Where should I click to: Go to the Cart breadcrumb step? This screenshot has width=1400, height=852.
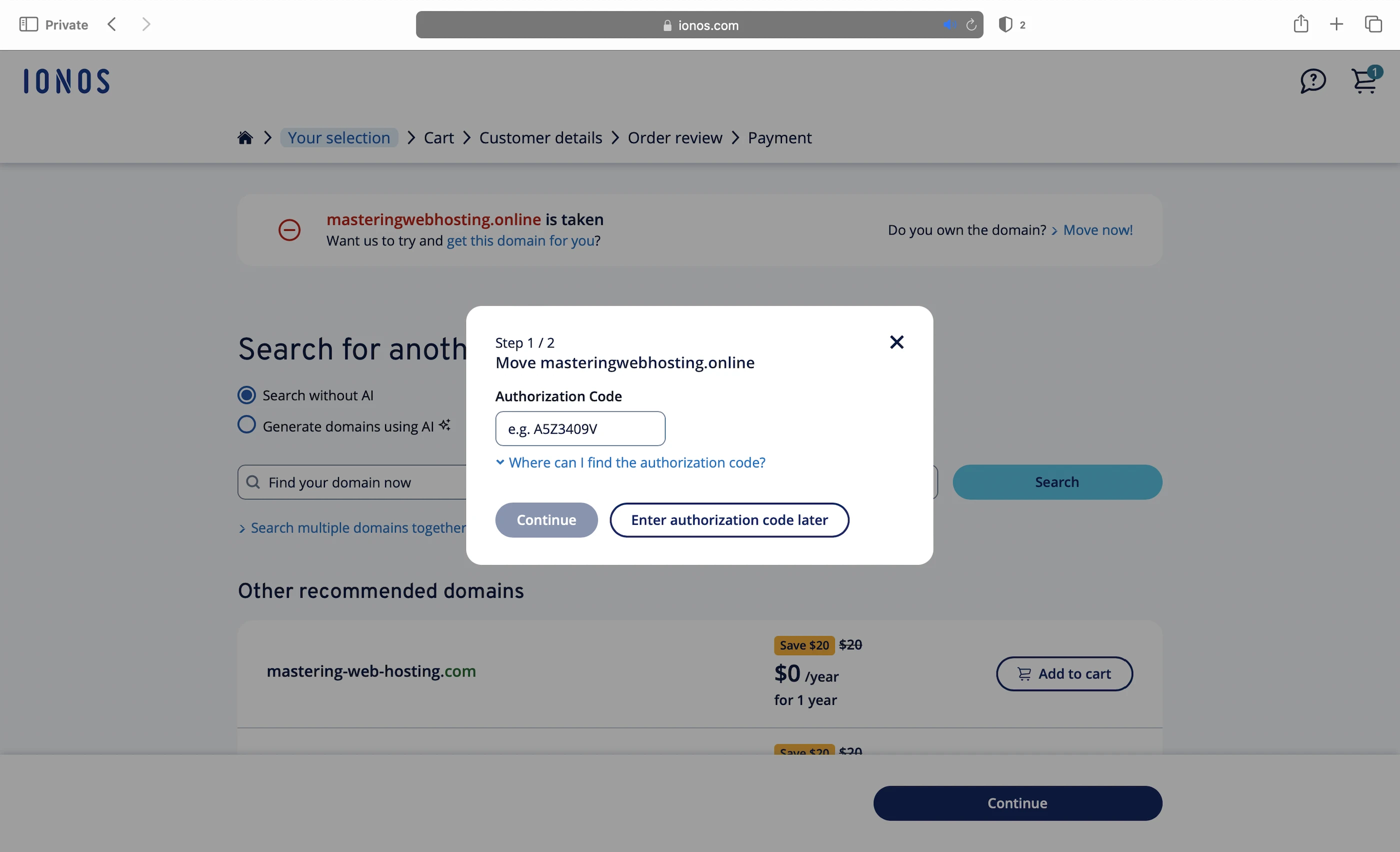pyautogui.click(x=438, y=138)
